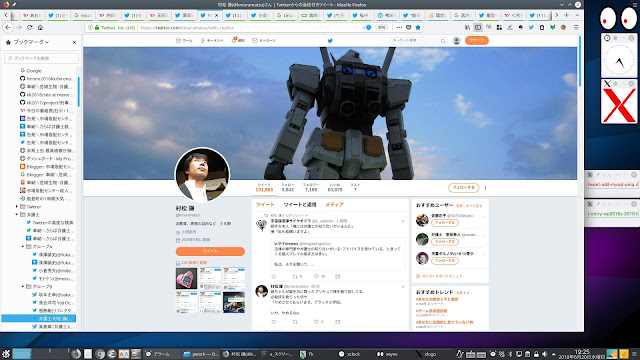
Task: Switch to xlogo in the taskbar
Action: pos(427,354)
